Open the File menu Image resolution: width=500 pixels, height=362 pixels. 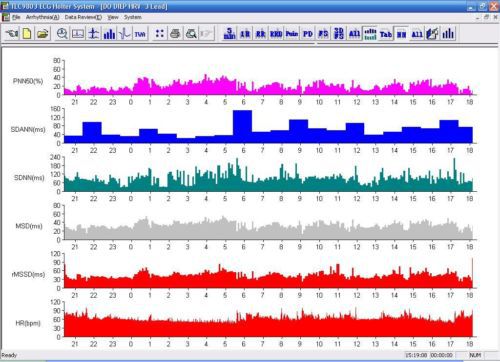tap(16, 17)
